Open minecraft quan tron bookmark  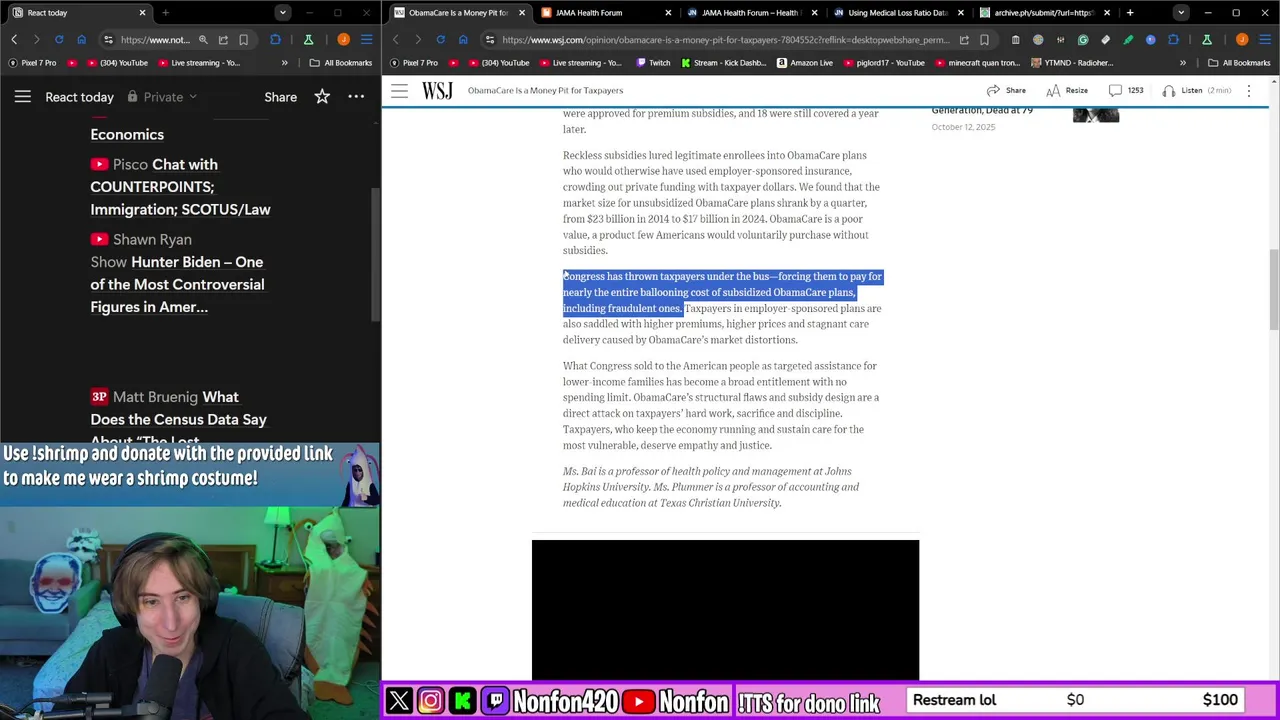[x=980, y=62]
